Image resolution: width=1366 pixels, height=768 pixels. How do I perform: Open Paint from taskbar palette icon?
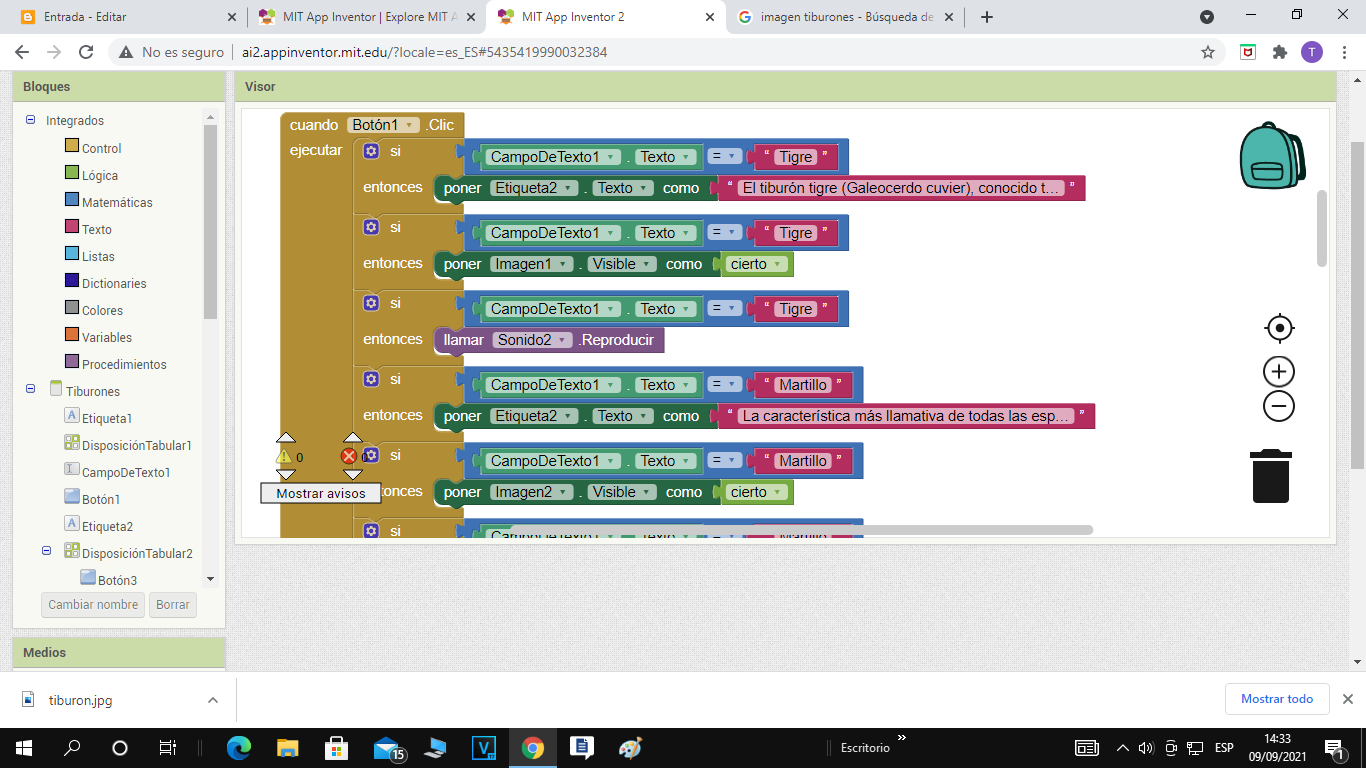tap(630, 748)
